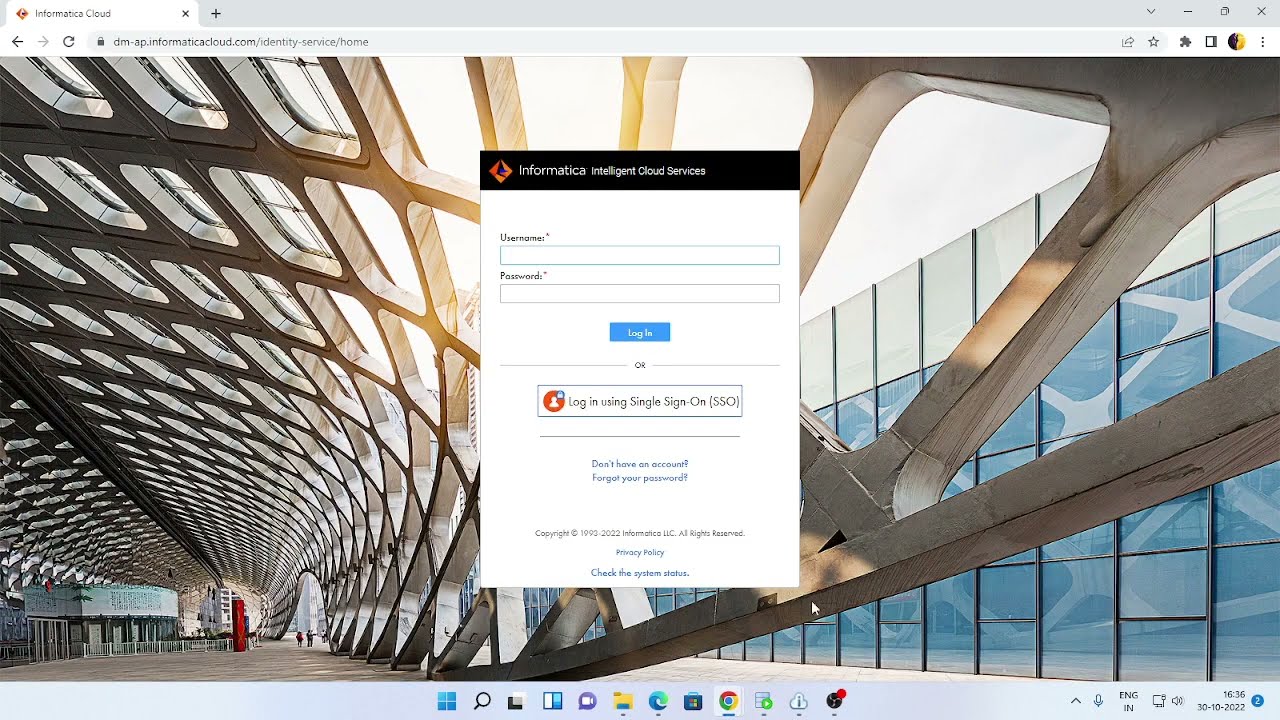Open the screen recorder taskbar app
1280x720 pixels.
pos(764,701)
